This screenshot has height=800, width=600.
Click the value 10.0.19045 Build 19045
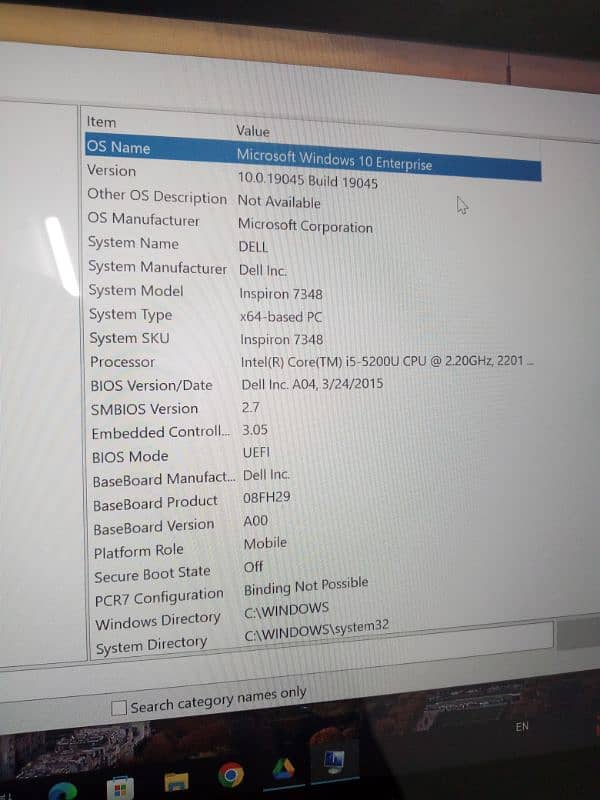point(308,181)
